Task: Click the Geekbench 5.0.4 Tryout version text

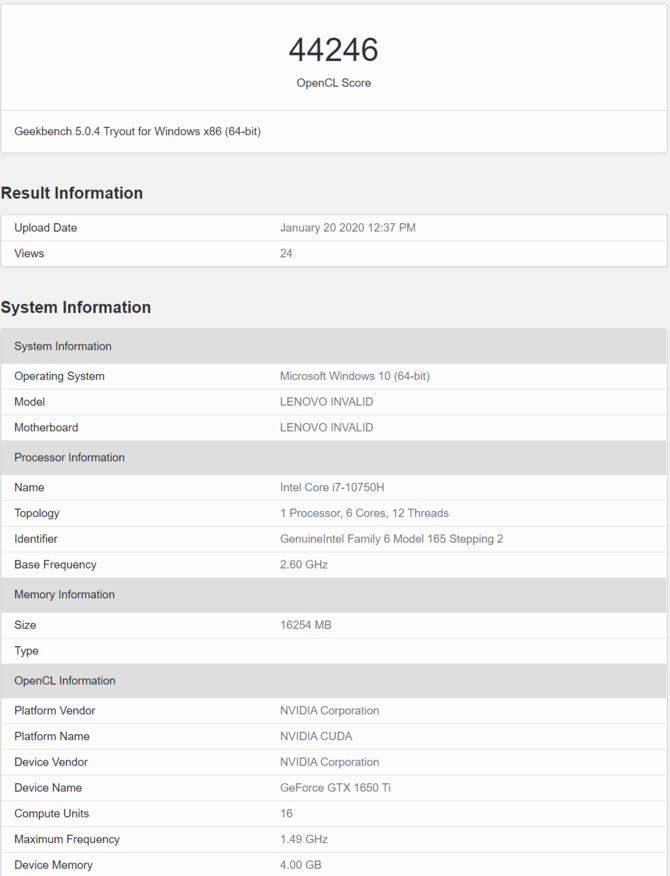Action: [x=137, y=131]
